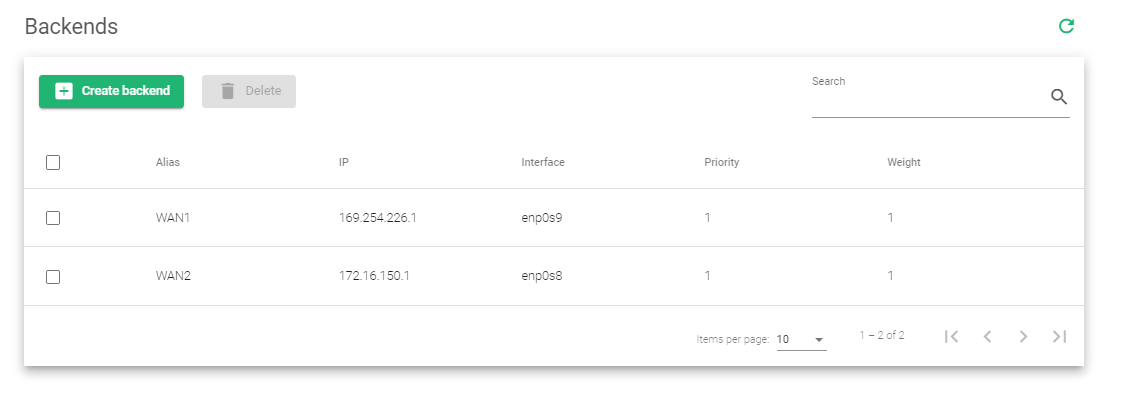The image size is (1123, 394).
Task: Click the plus icon in Create backend
Action: 64,91
